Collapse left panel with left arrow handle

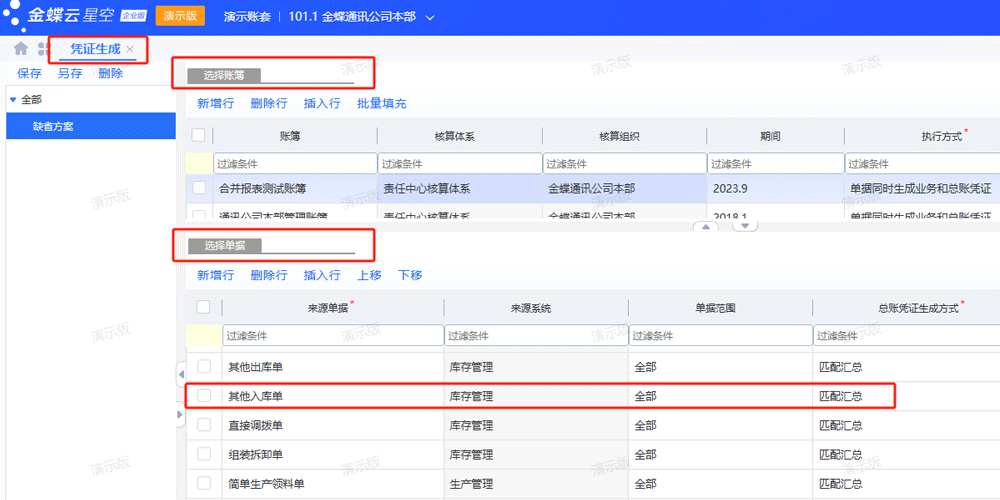[x=180, y=374]
